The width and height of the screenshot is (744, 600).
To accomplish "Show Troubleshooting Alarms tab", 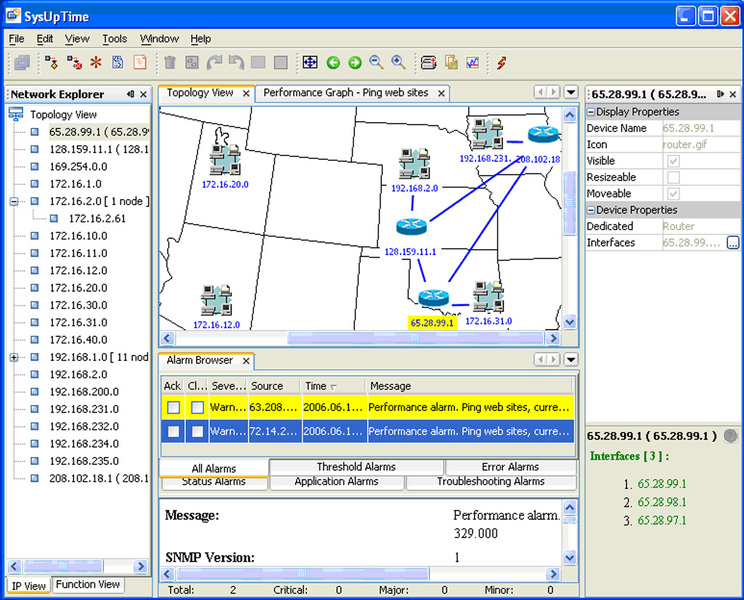I will pyautogui.click(x=491, y=482).
